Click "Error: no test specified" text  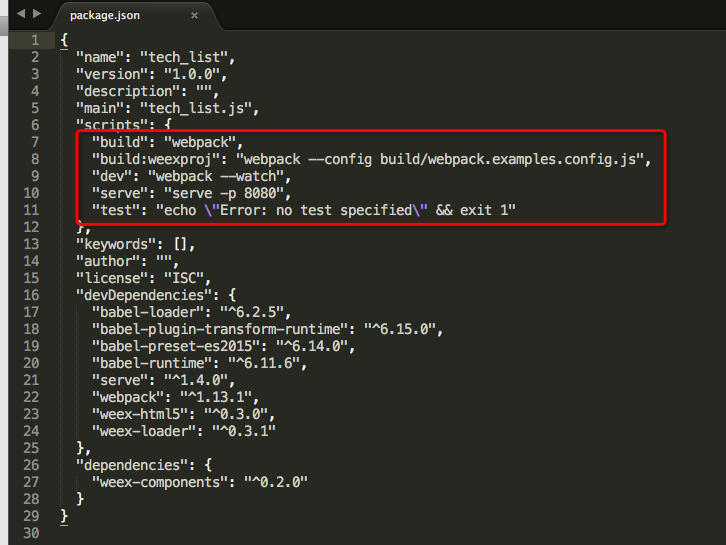tap(316, 211)
